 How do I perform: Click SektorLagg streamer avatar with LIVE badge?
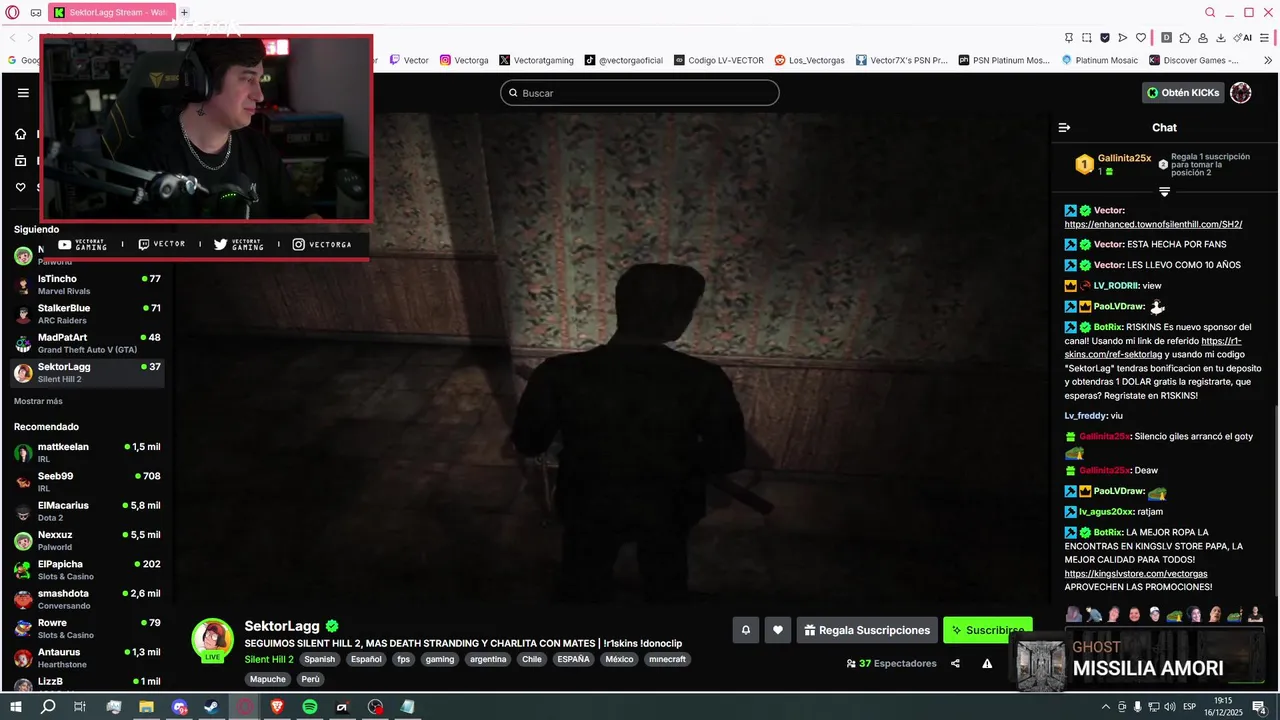coord(212,640)
